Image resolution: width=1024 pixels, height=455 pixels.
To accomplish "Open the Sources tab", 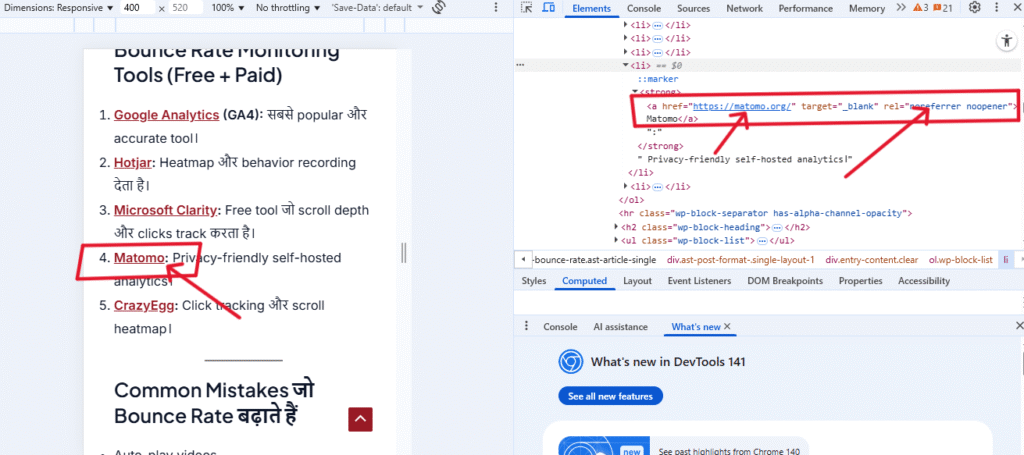I will tap(695, 8).
